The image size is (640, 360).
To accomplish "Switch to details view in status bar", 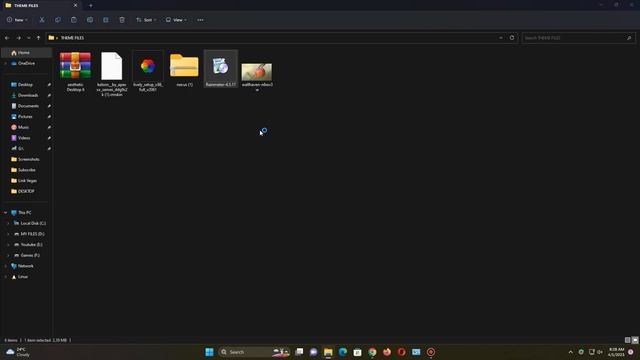I will (x=627, y=340).
